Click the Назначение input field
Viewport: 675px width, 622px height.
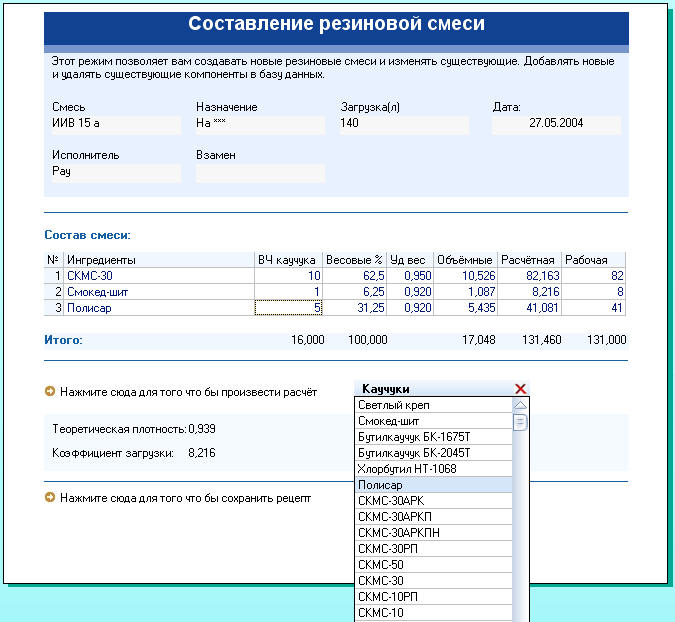[x=260, y=124]
